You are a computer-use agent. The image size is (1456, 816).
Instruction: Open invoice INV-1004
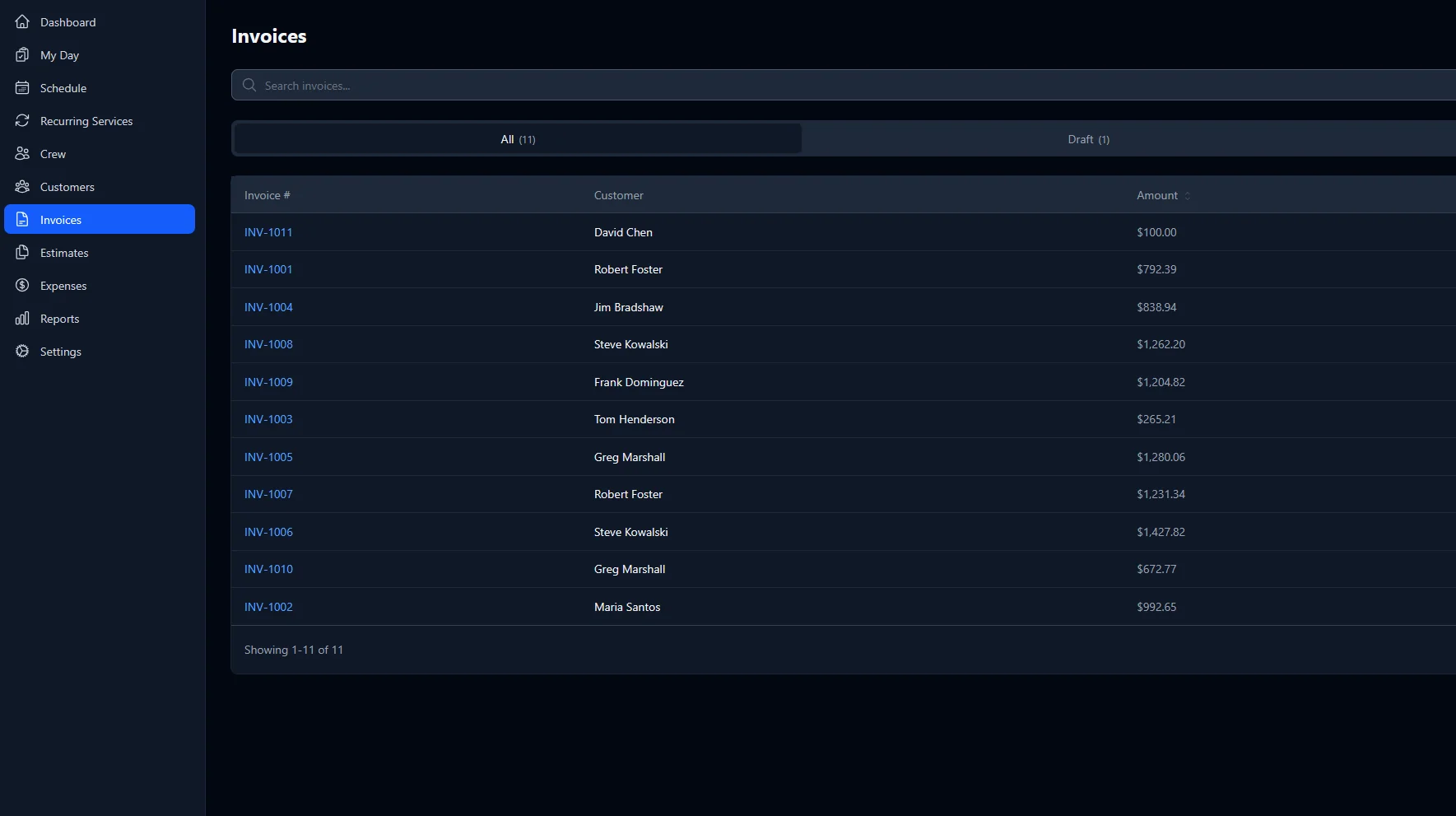click(268, 307)
